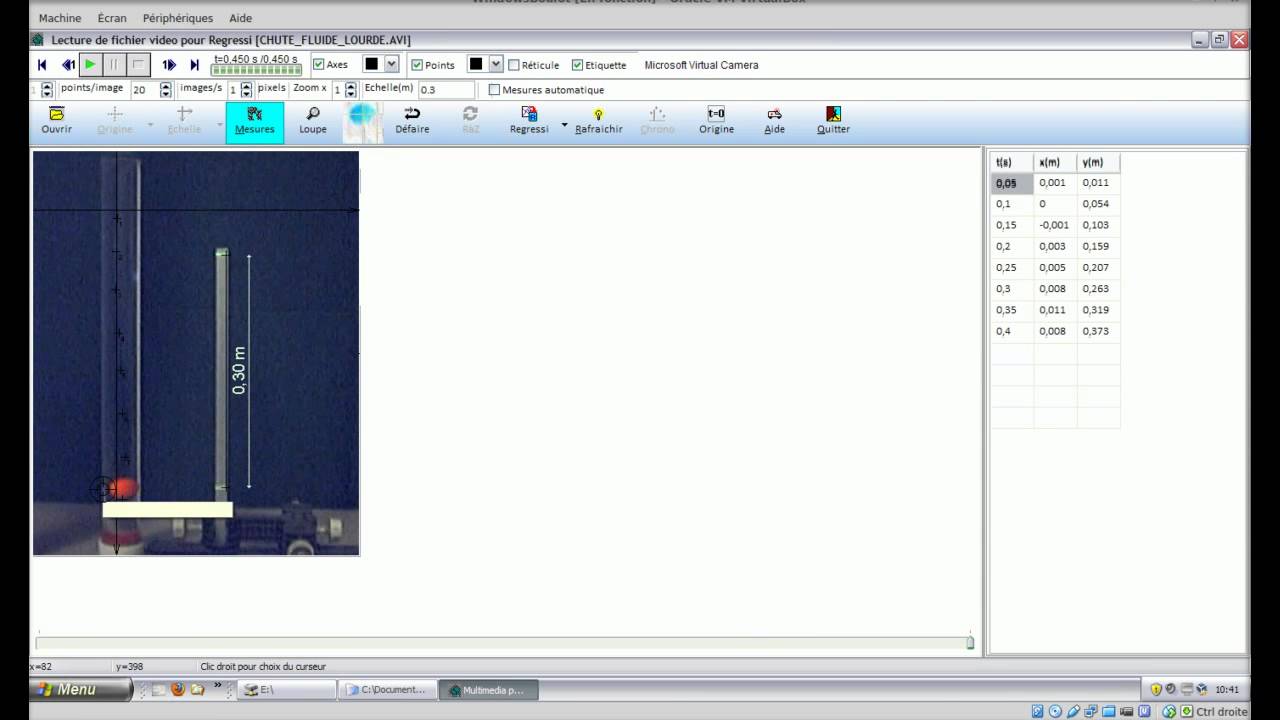Adjust the pixels spinner
The width and height of the screenshot is (1280, 720).
pos(247,90)
